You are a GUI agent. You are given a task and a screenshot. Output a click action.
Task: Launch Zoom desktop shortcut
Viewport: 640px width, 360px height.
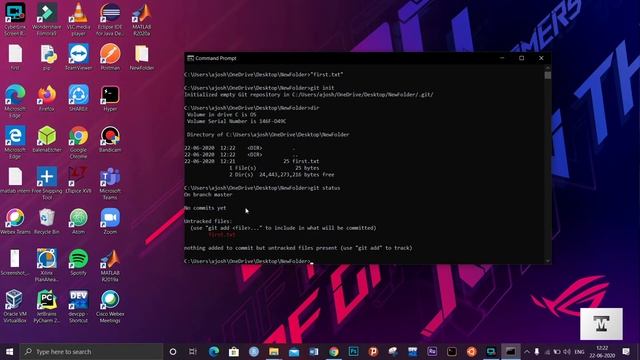[110, 221]
